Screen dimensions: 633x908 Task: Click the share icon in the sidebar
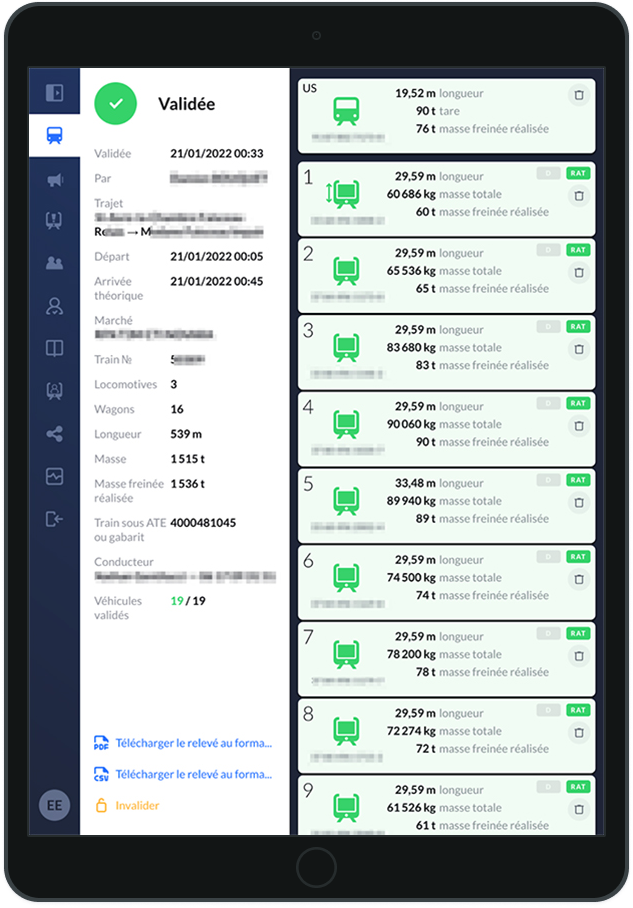click(x=54, y=434)
